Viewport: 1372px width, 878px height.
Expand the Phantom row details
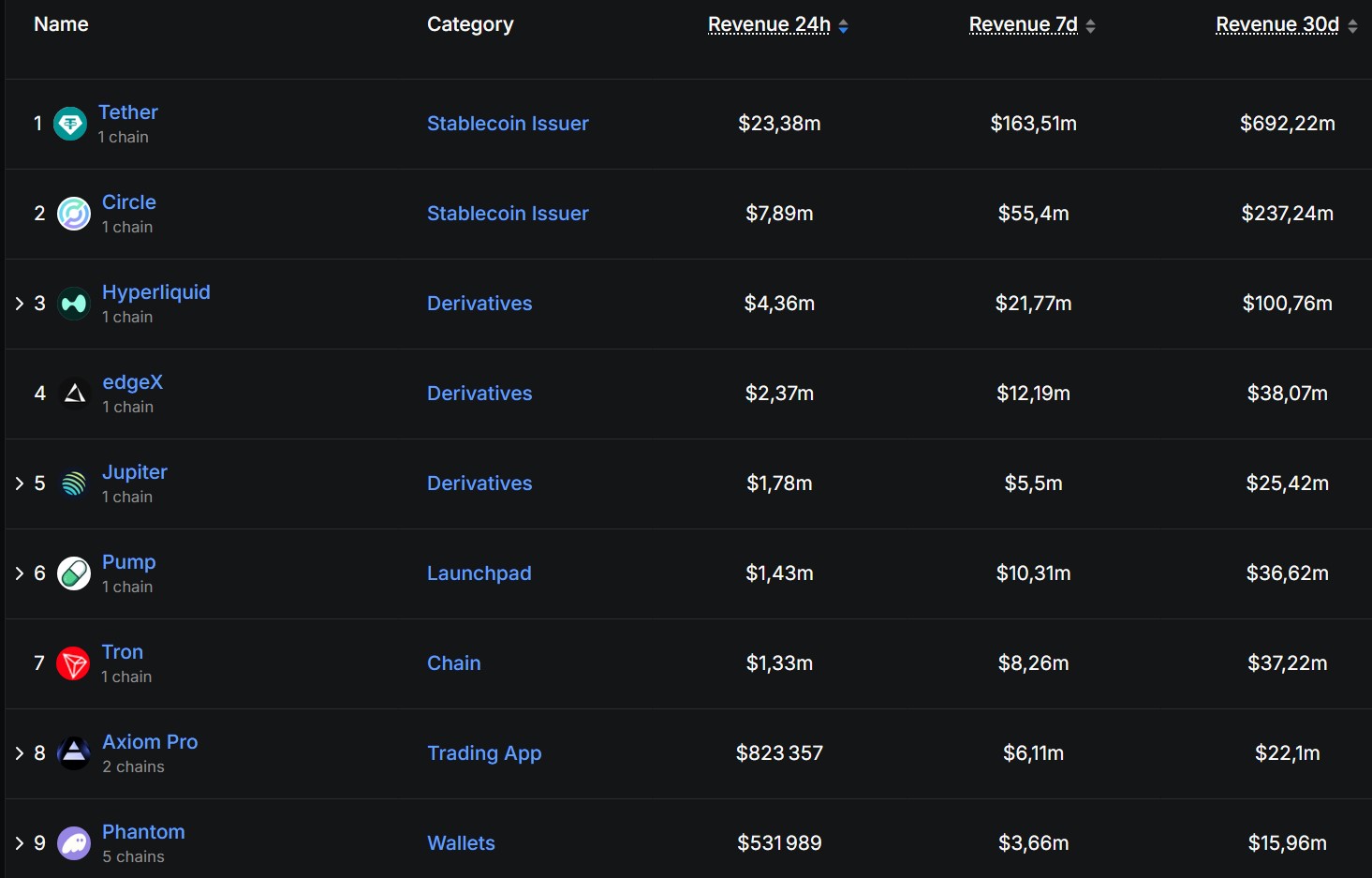[x=19, y=842]
